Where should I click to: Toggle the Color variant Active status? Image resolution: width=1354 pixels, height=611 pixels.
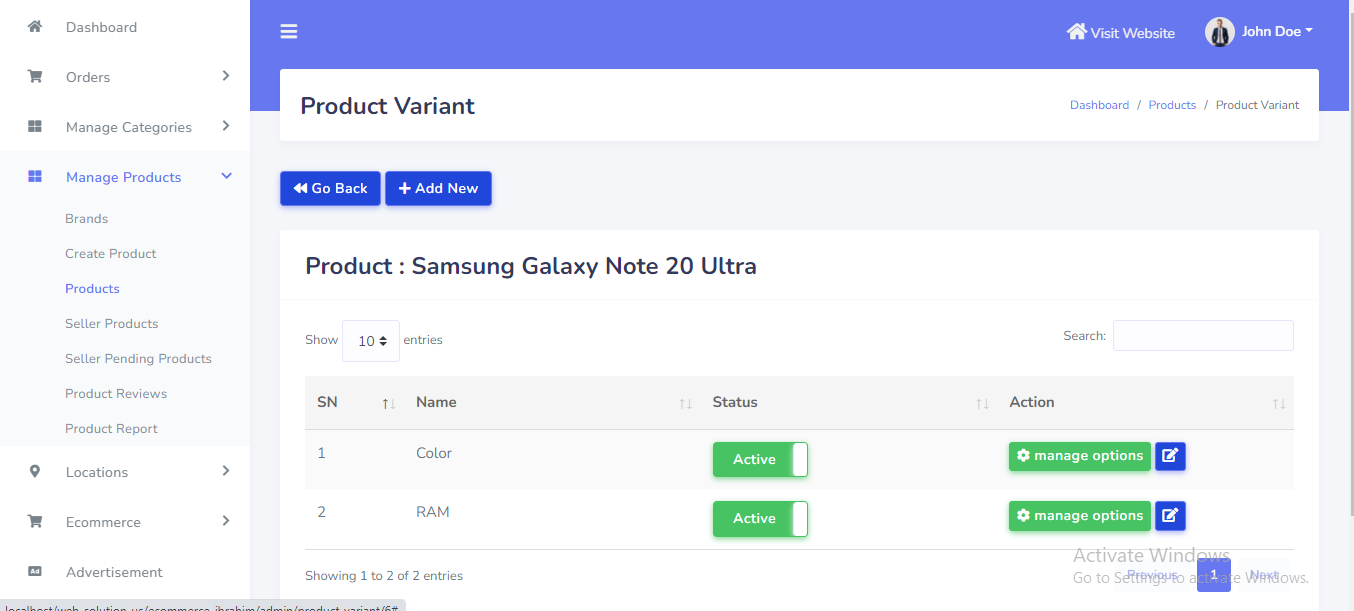(760, 460)
